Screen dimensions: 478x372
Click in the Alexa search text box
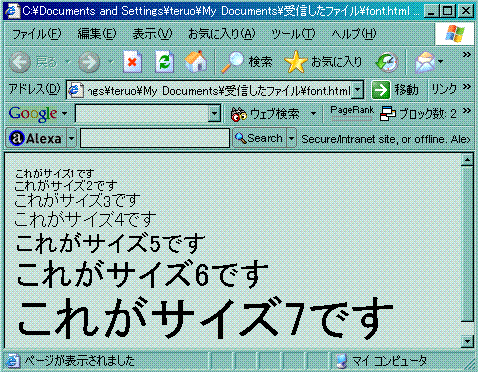pyautogui.click(x=155, y=138)
